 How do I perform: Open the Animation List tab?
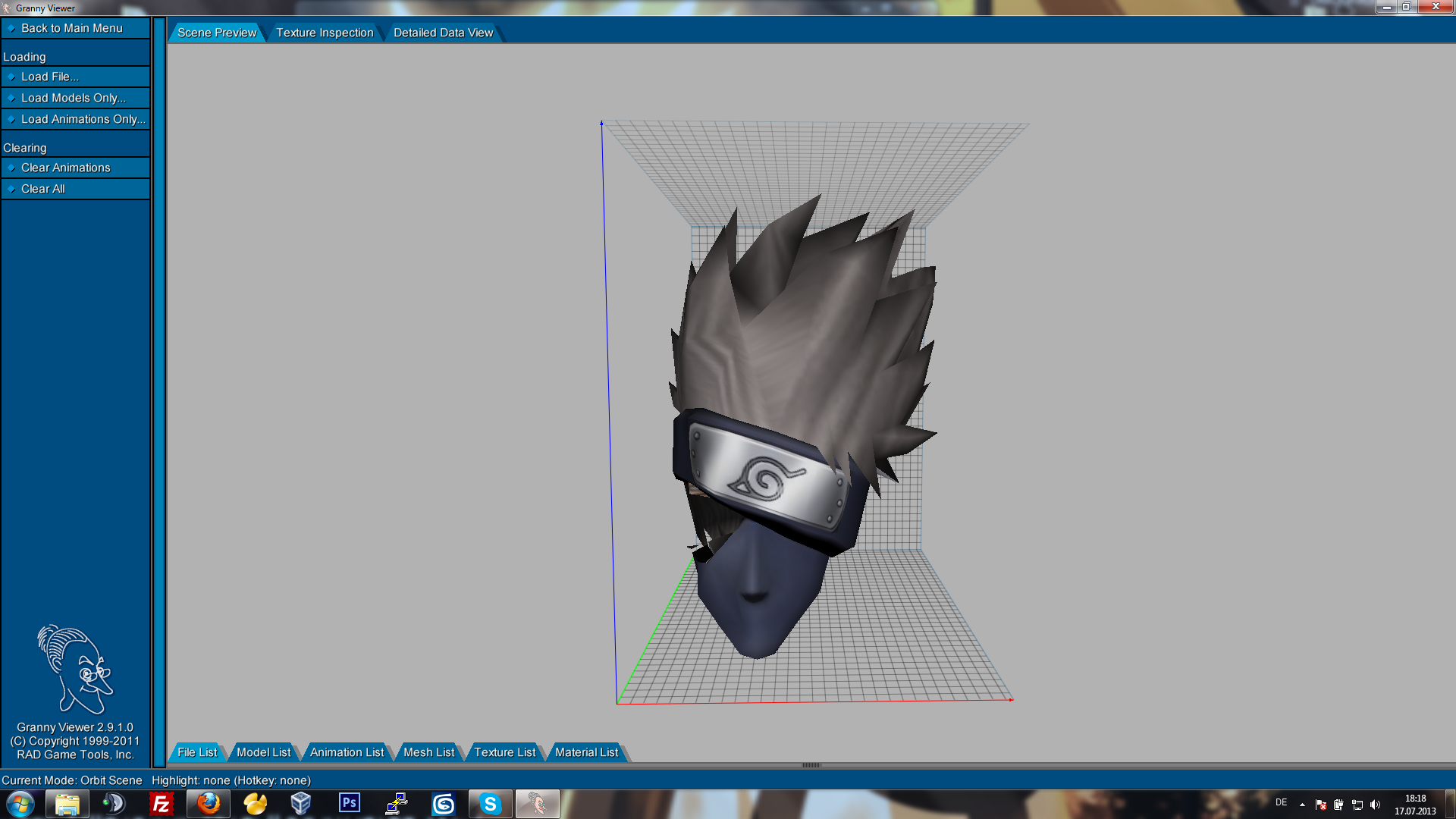(x=347, y=752)
